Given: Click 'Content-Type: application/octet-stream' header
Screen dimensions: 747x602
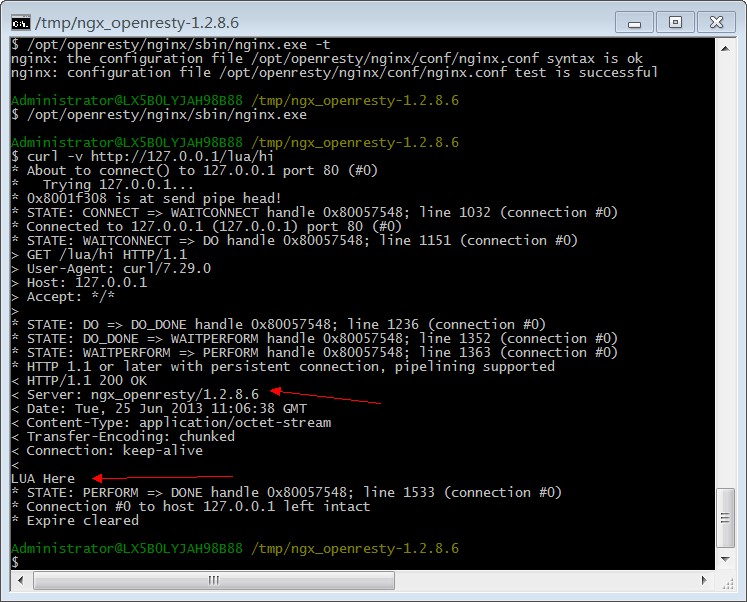Looking at the screenshot, I should pos(171,423).
